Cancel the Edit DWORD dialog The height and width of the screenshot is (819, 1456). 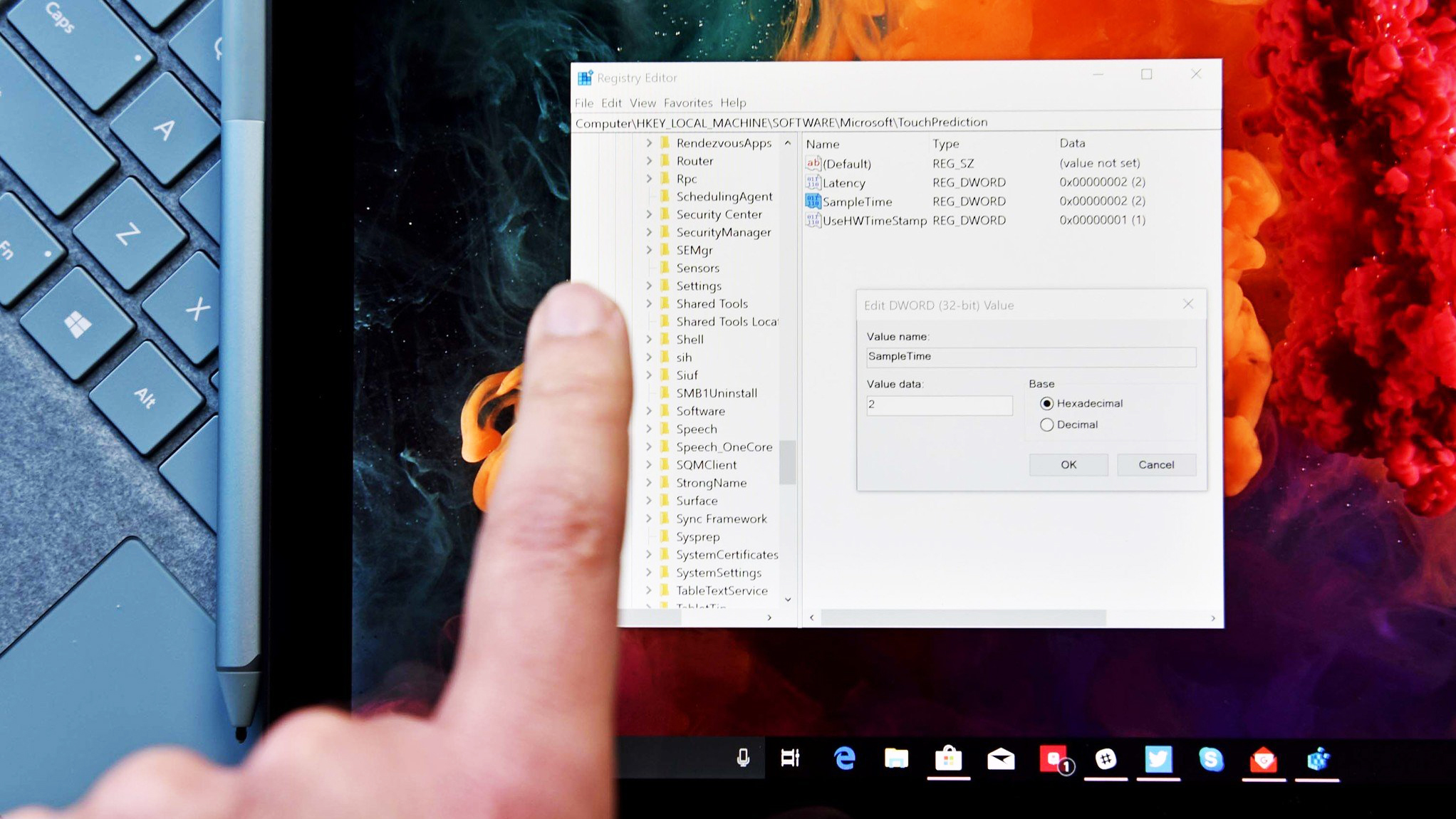coord(1156,465)
